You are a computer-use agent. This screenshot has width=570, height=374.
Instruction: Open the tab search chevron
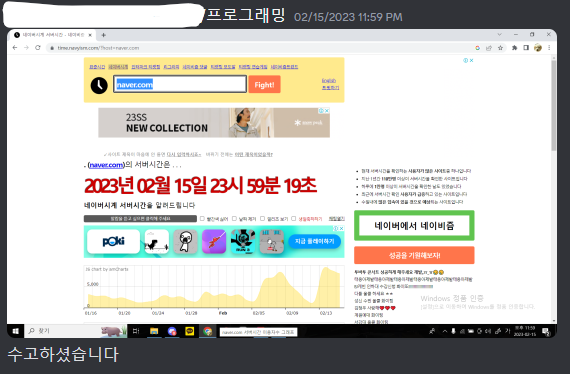pyautogui.click(x=499, y=35)
